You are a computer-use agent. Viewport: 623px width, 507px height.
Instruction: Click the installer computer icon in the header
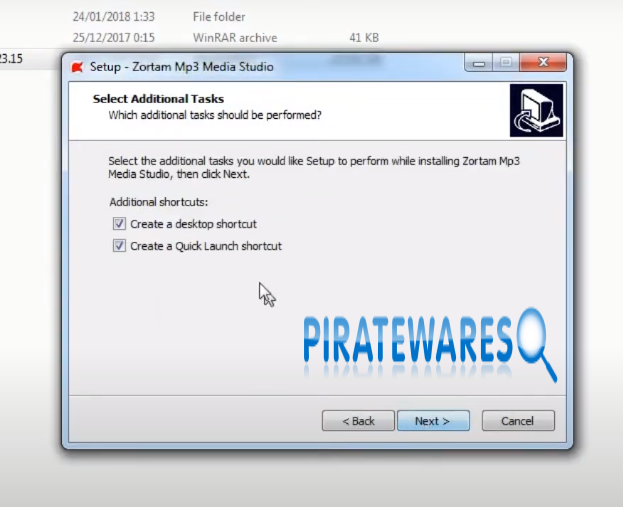[536, 110]
